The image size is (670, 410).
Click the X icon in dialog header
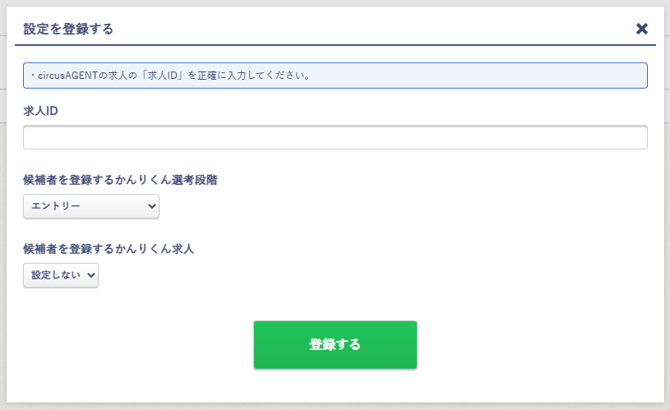tap(642, 28)
